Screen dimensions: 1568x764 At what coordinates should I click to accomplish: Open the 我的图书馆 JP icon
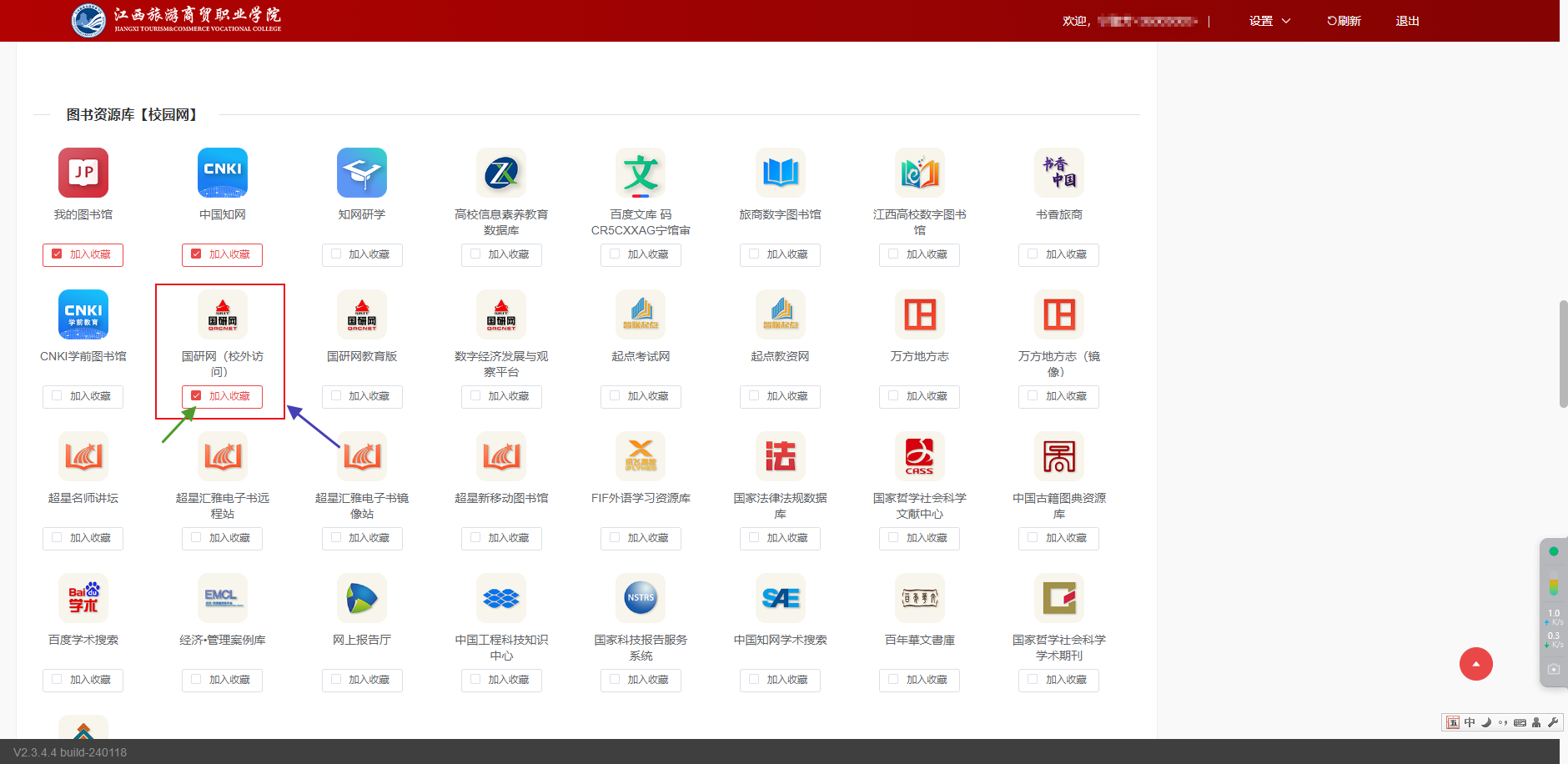(x=83, y=173)
